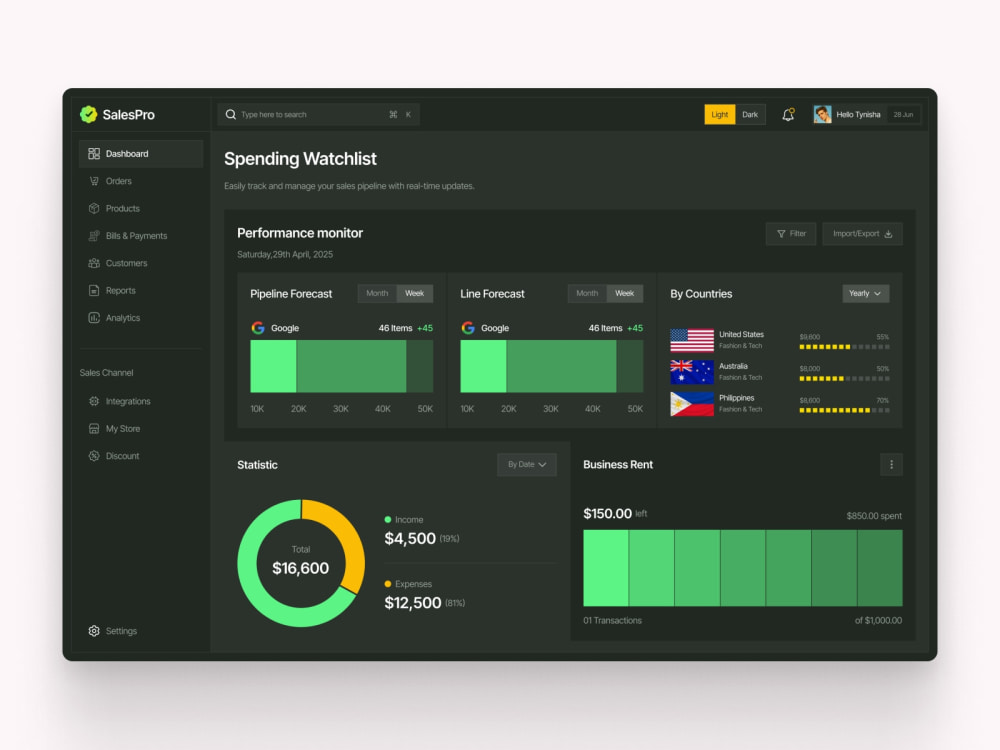
Task: Click the 'of $1,000.00' label
Action: (x=878, y=621)
